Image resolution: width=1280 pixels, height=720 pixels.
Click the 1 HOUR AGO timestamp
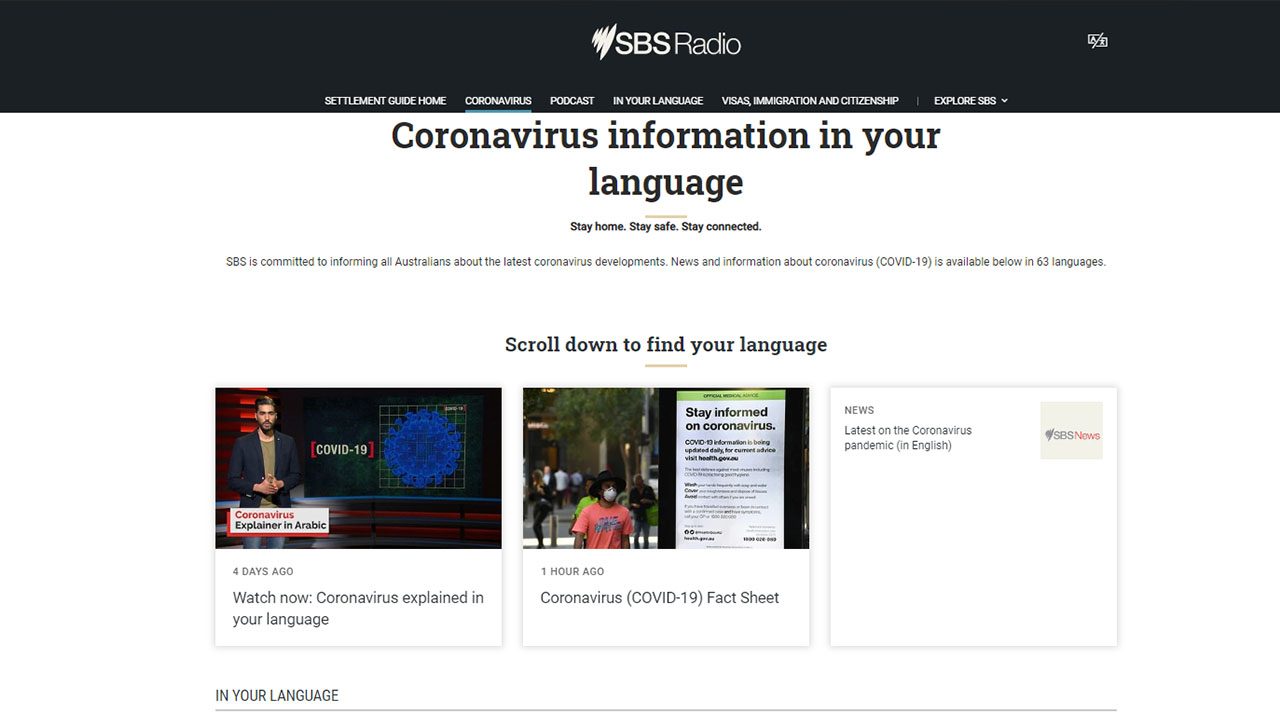tap(572, 572)
